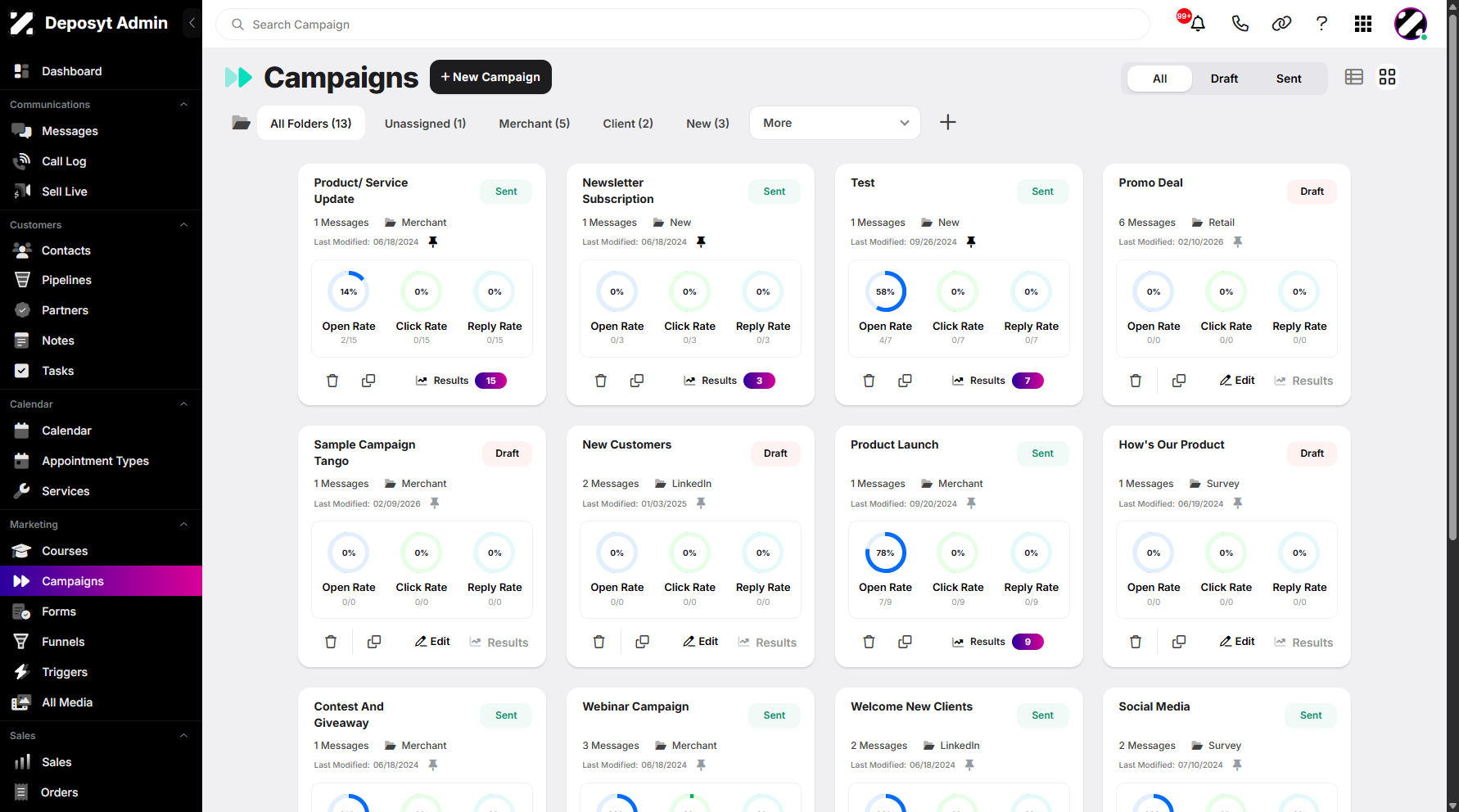Select the Unassigned (1) folder tab
1459x812 pixels.
coord(425,124)
